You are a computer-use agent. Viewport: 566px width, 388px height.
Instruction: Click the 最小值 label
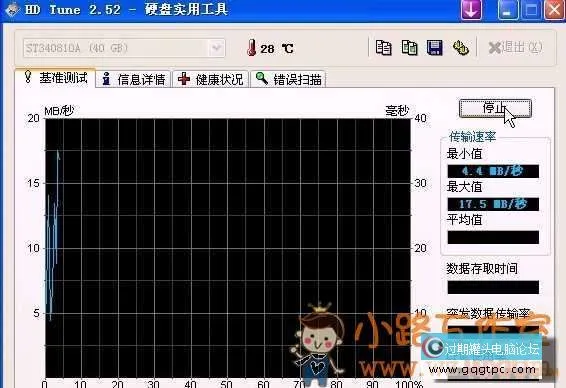[x=464, y=154]
